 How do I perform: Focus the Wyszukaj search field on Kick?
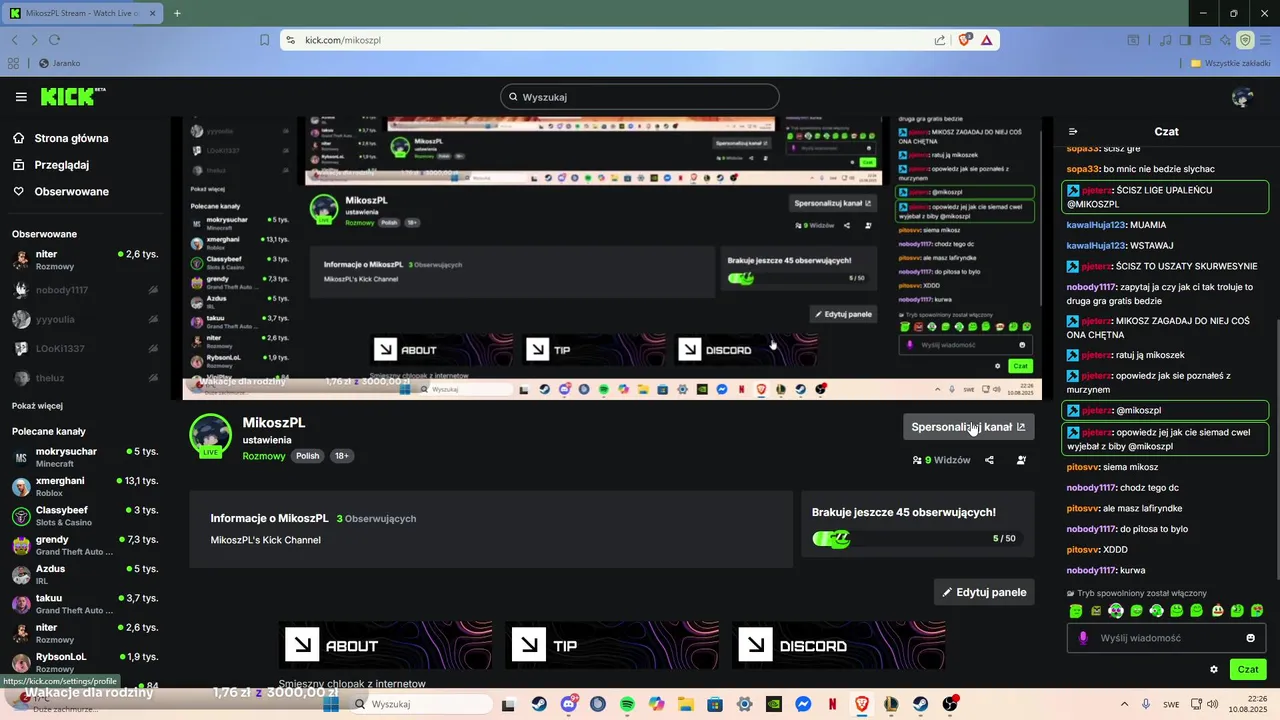640,97
